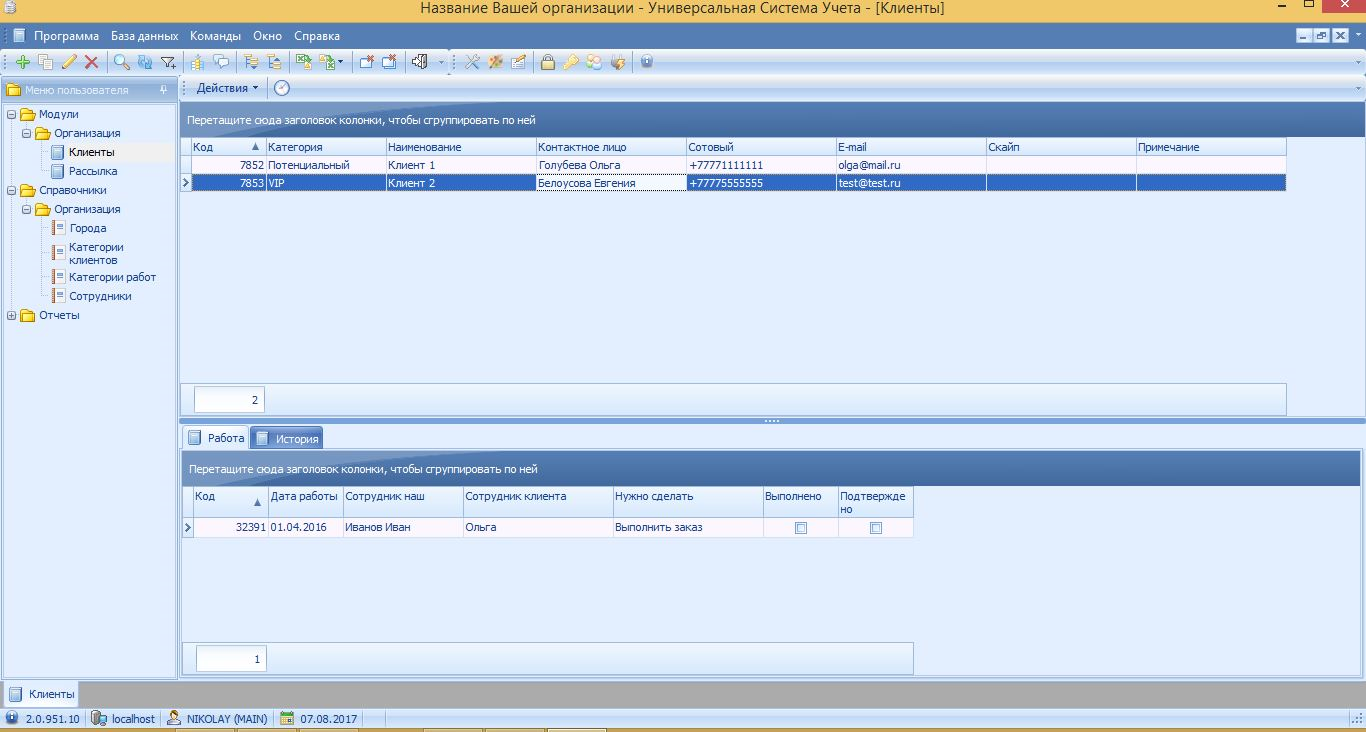Open the Действия dropdown menu
This screenshot has width=1366, height=732.
pos(227,88)
